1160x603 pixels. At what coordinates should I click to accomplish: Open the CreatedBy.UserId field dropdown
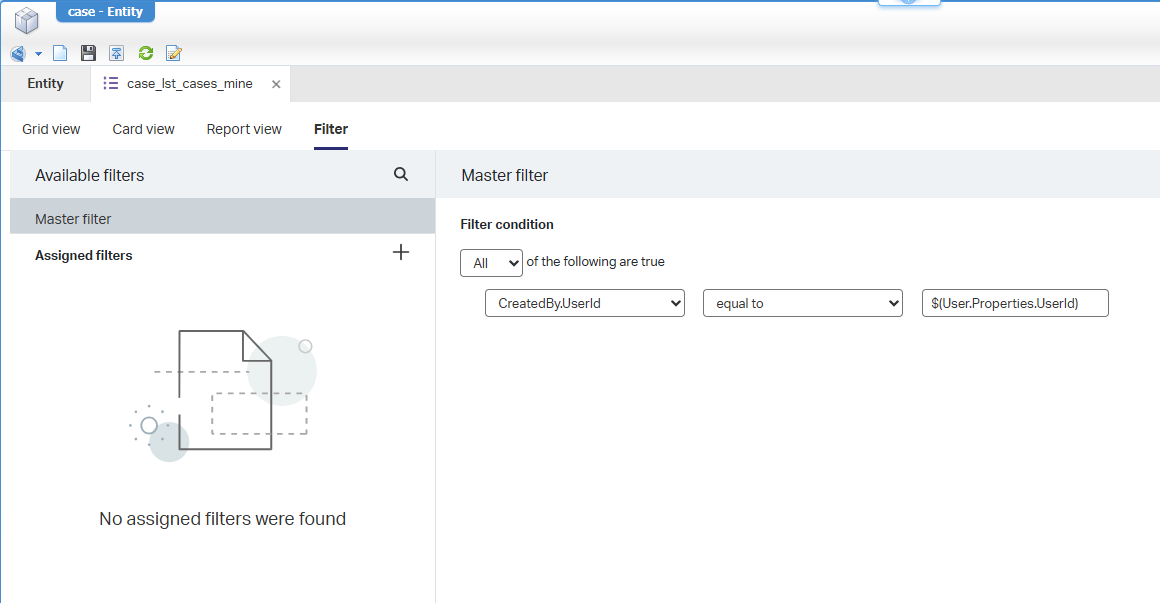584,303
